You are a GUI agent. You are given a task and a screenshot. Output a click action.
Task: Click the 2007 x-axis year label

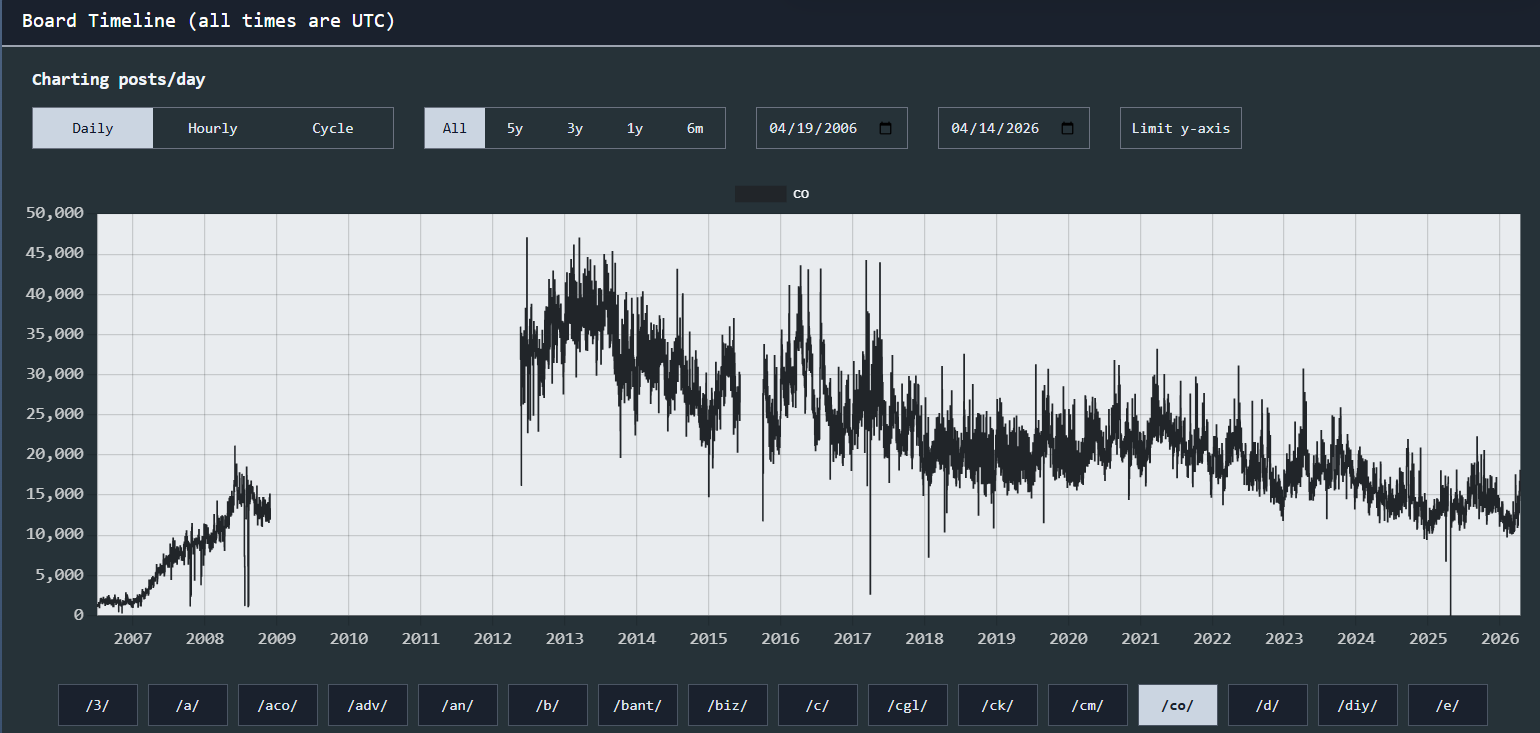coord(133,638)
